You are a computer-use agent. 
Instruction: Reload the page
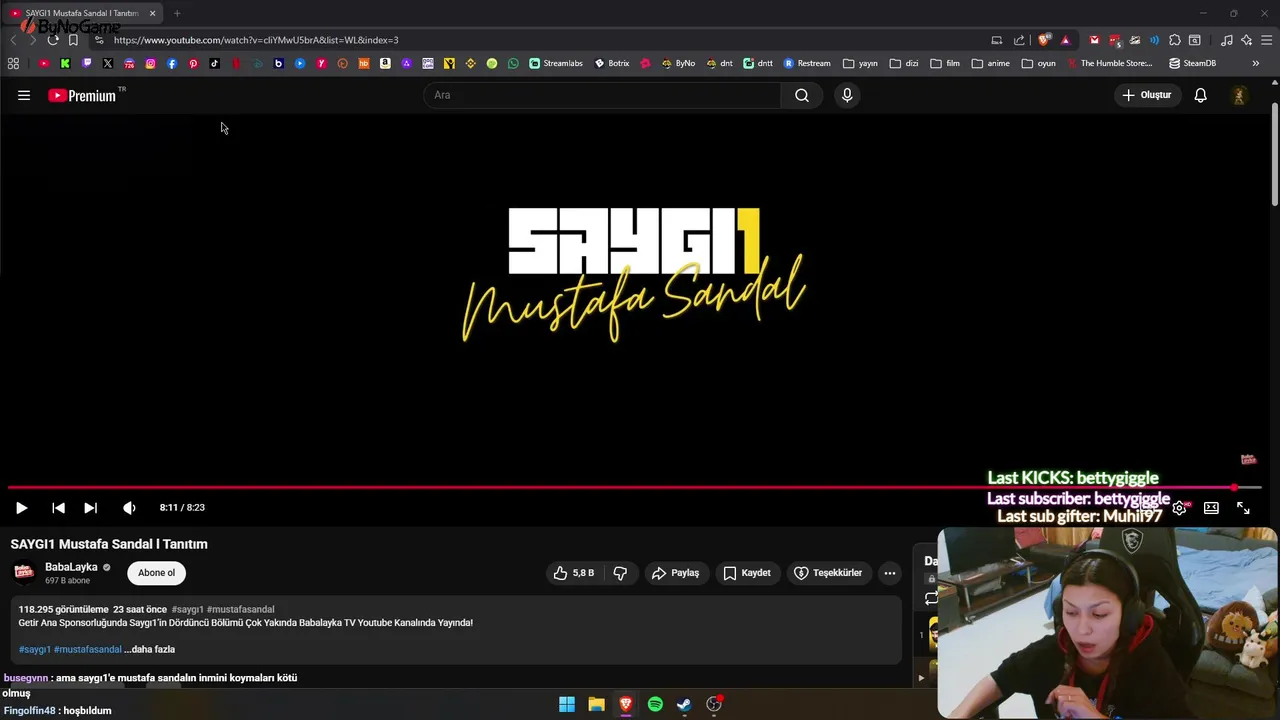pos(52,40)
